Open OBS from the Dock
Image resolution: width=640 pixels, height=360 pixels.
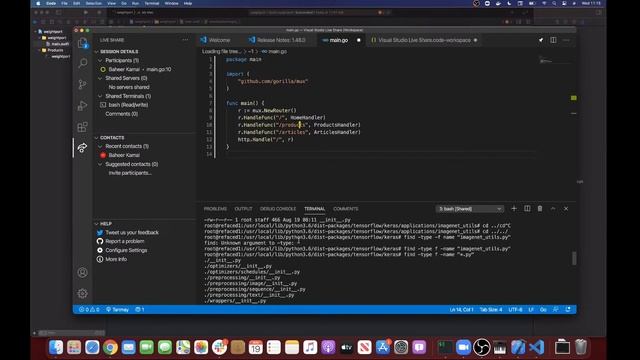(x=482, y=347)
